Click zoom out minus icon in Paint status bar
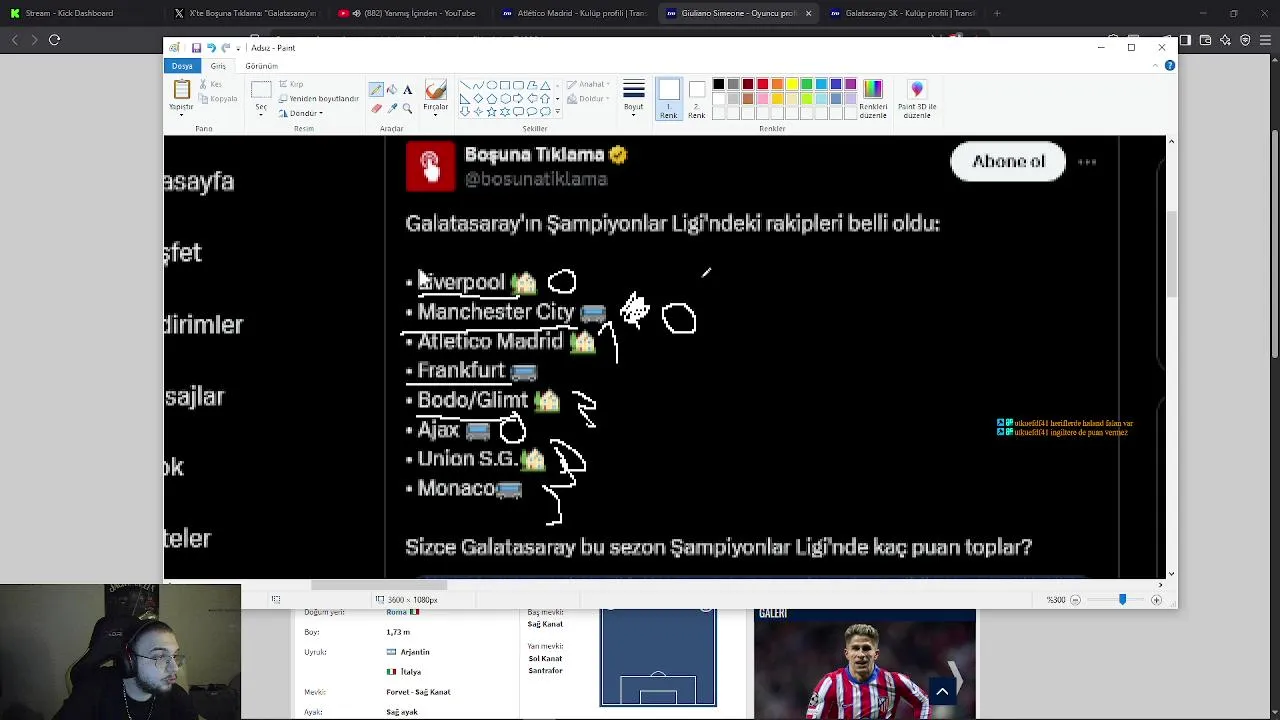This screenshot has width=1280, height=720. (x=1075, y=600)
